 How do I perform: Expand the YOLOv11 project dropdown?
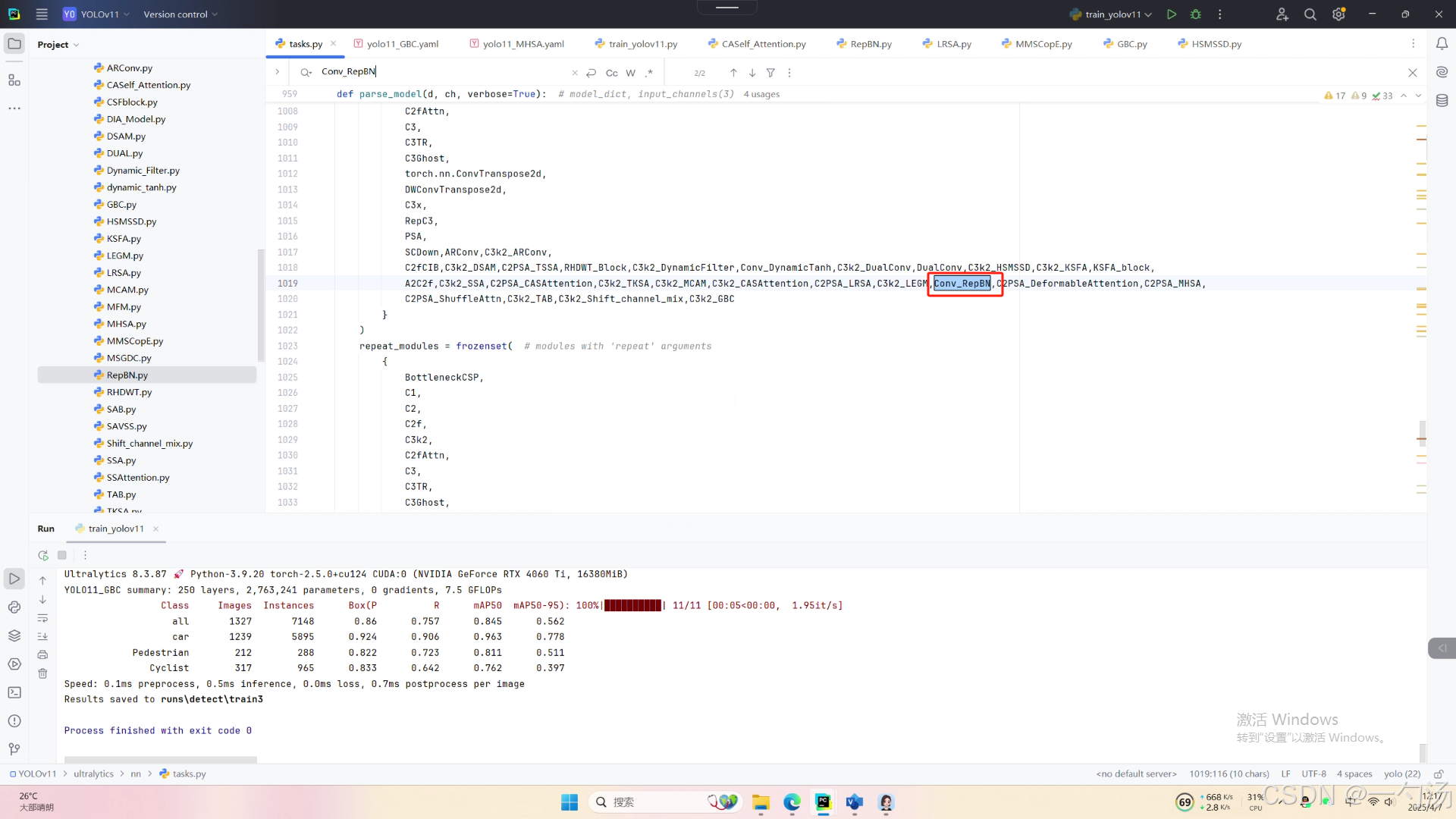click(99, 14)
